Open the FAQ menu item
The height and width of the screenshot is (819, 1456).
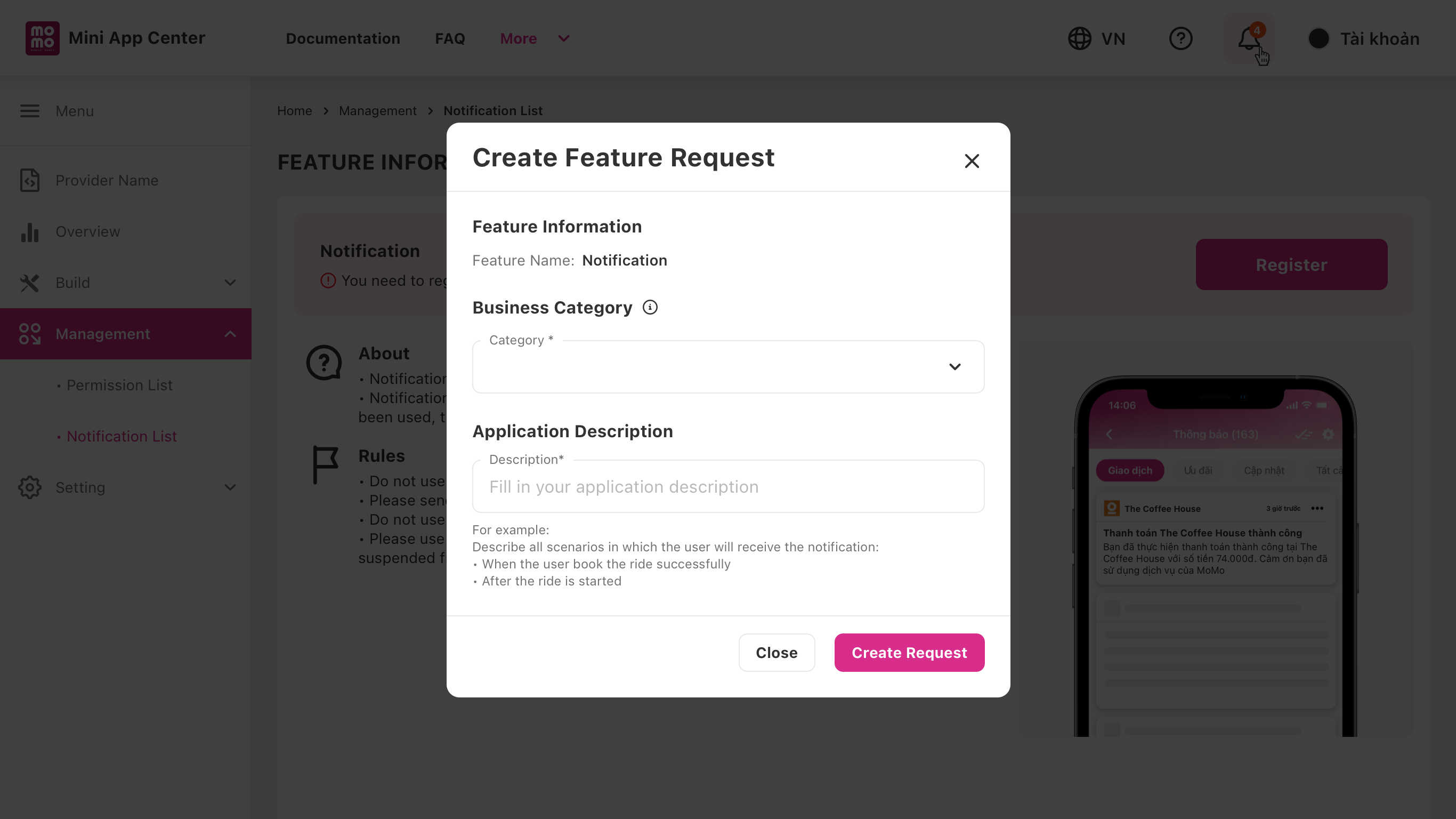[450, 38]
